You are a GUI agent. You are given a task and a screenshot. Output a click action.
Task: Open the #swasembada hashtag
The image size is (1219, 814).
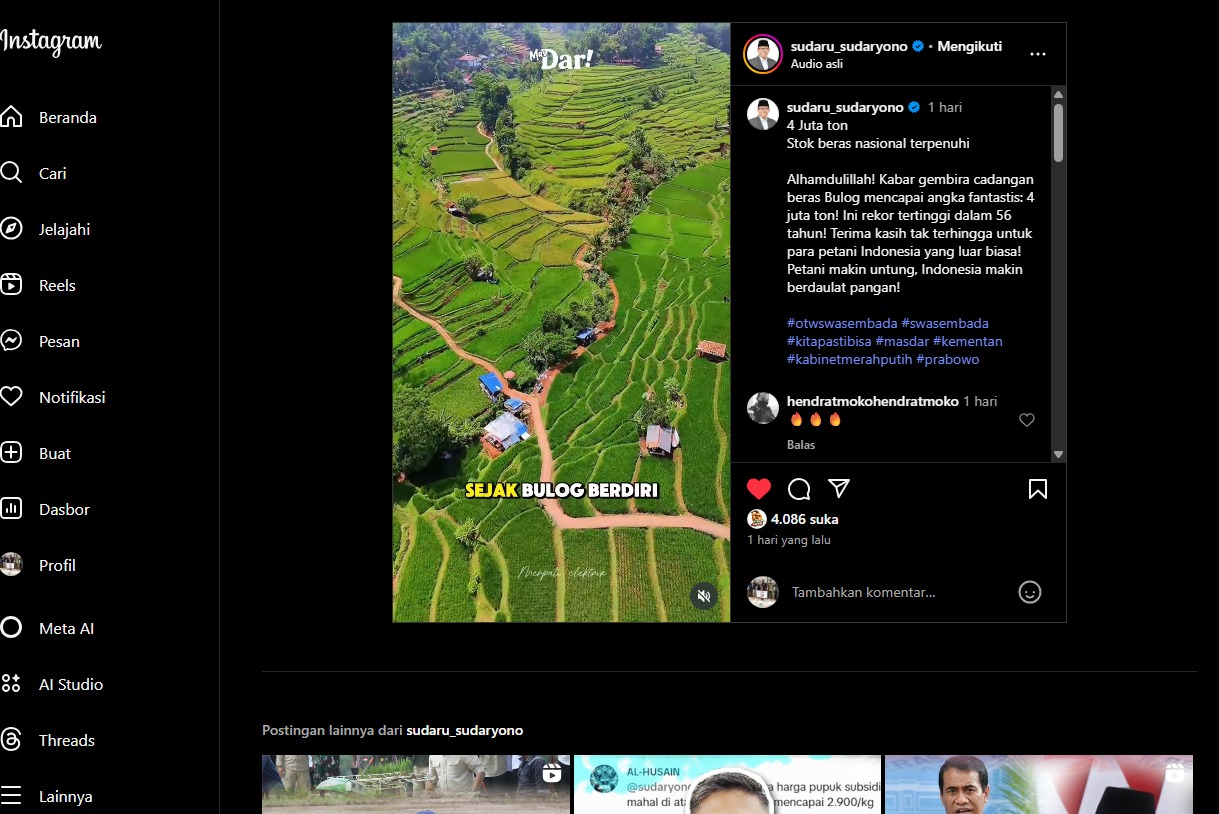pos(945,323)
